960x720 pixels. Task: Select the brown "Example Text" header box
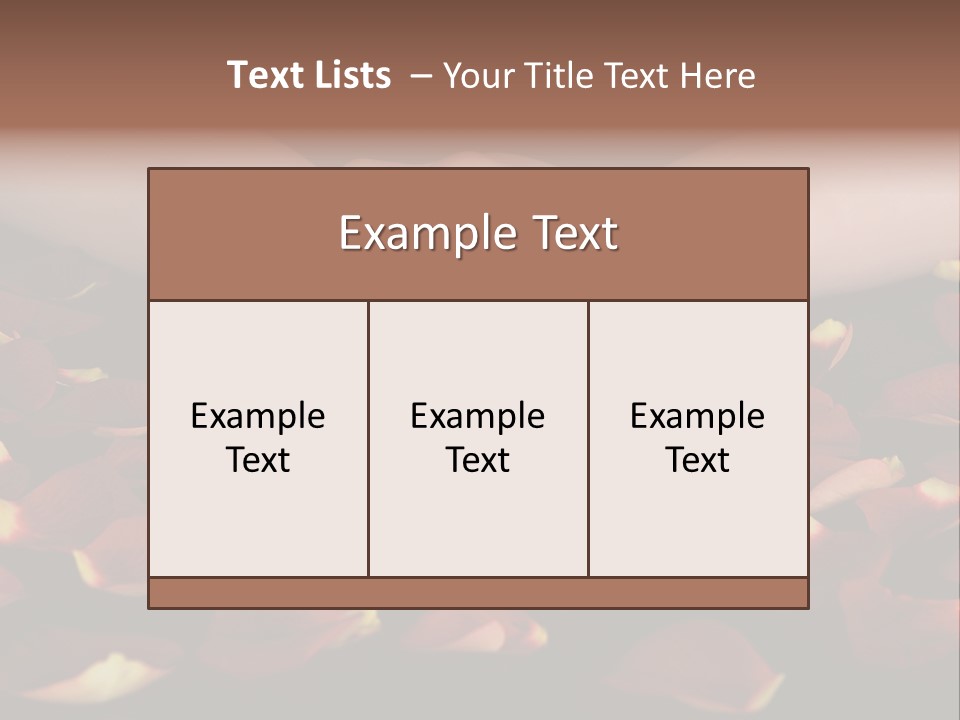(x=478, y=234)
